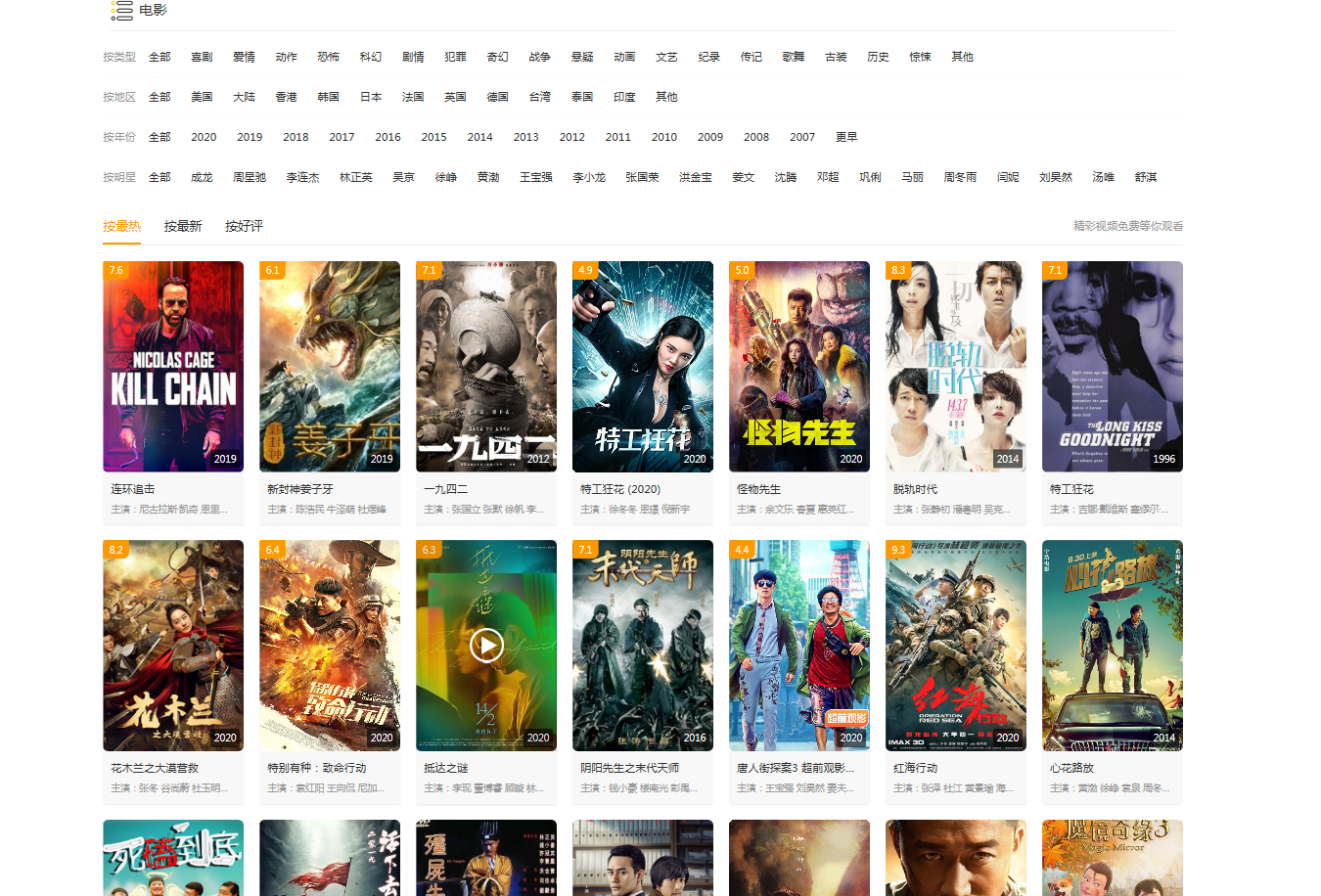Pick star filter 舒淇
1321x896 pixels.
[x=1146, y=177]
